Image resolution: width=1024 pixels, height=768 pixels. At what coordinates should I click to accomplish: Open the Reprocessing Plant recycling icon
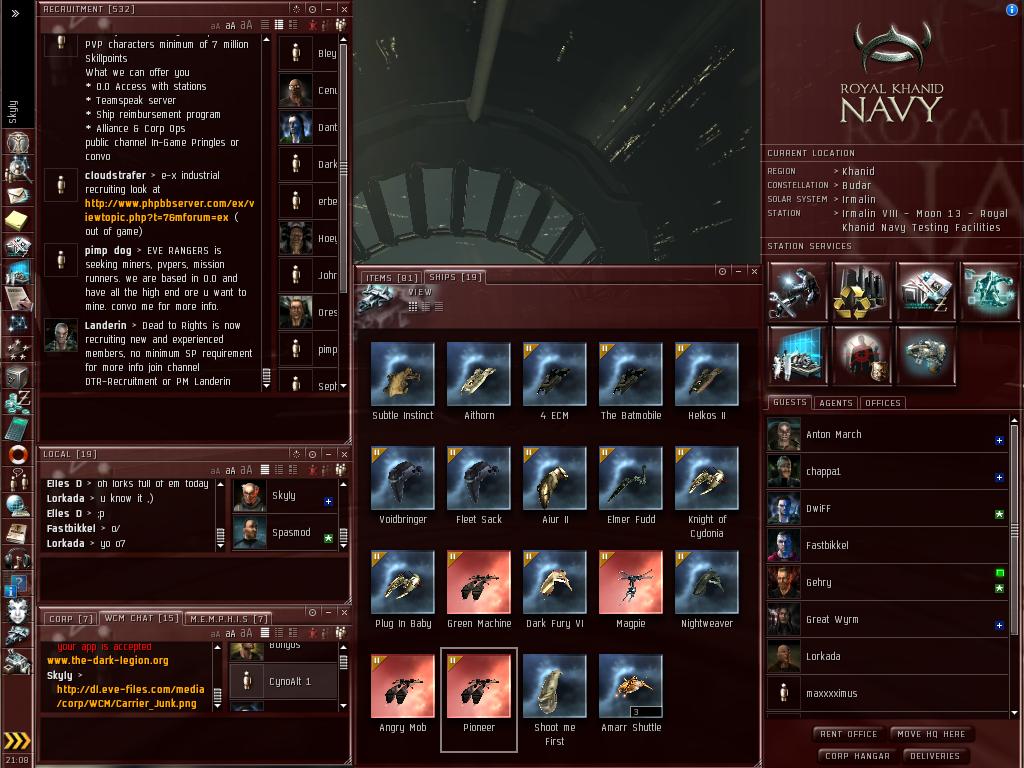coord(861,291)
